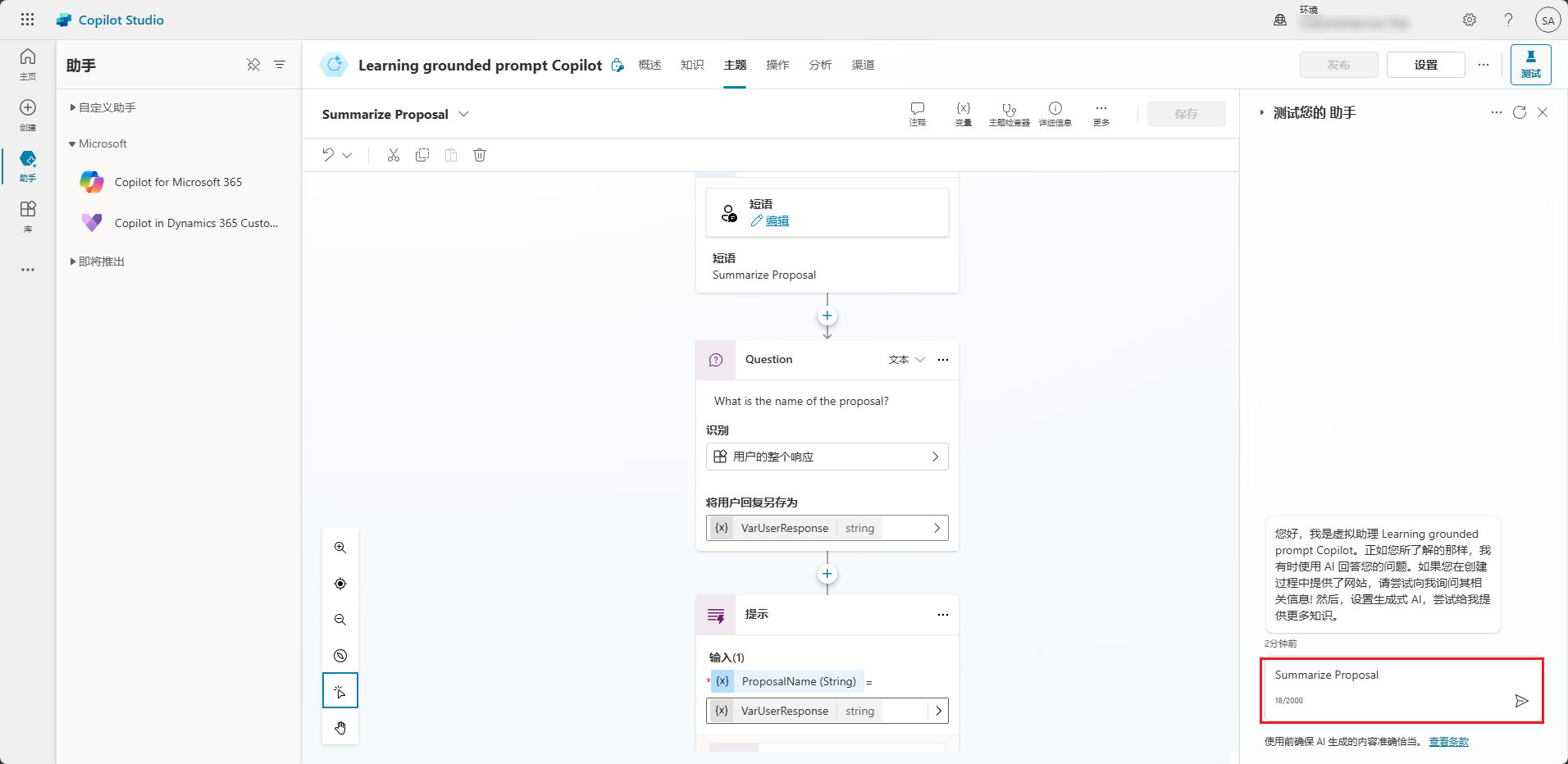Select Copilot for Microsoft 365
The width and height of the screenshot is (1568, 764).
(x=179, y=182)
